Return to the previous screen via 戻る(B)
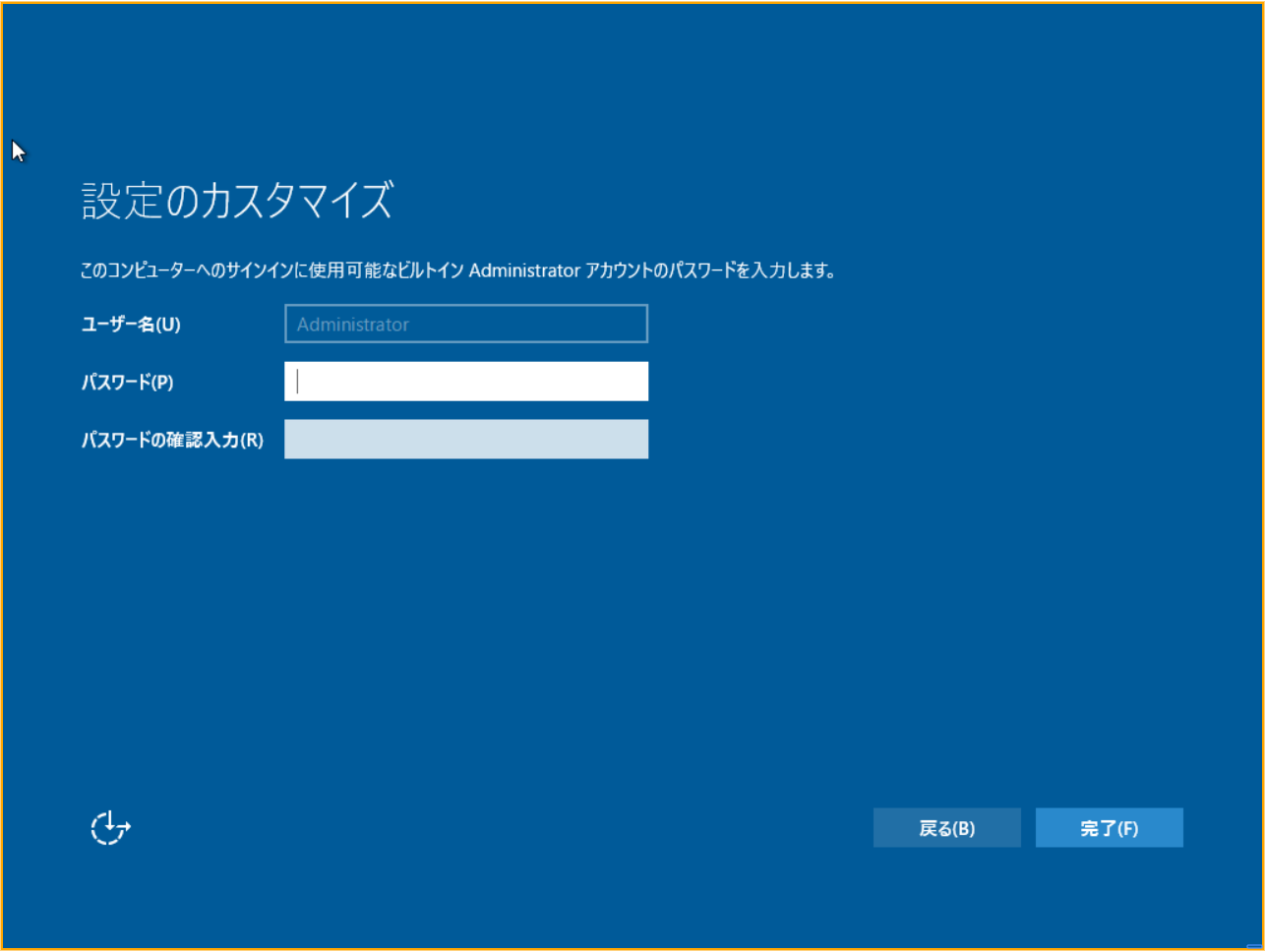 click(x=946, y=827)
